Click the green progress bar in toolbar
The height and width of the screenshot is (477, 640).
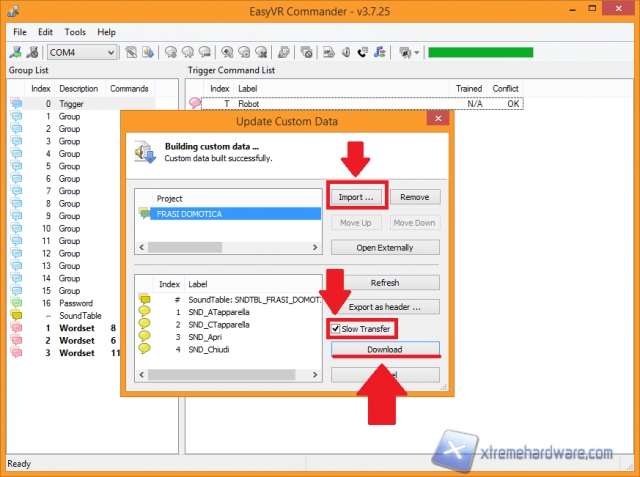click(480, 52)
